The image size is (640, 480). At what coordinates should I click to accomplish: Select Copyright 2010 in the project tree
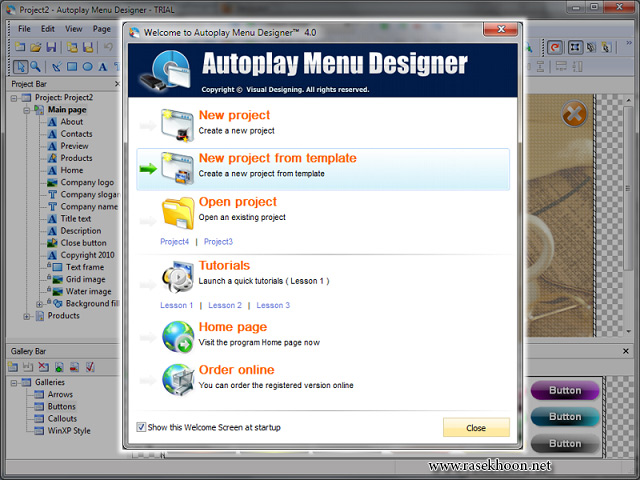(87, 255)
